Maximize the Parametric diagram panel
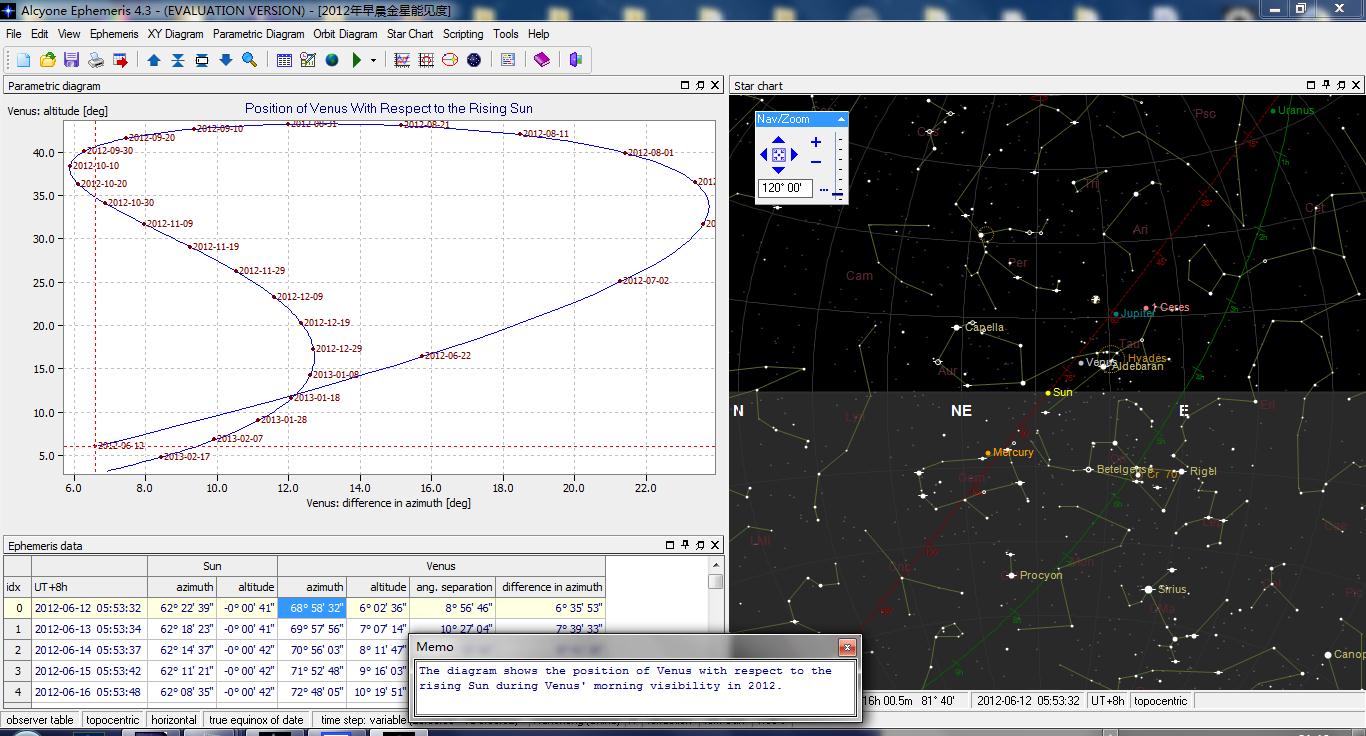The height and width of the screenshot is (736, 1366). click(685, 86)
